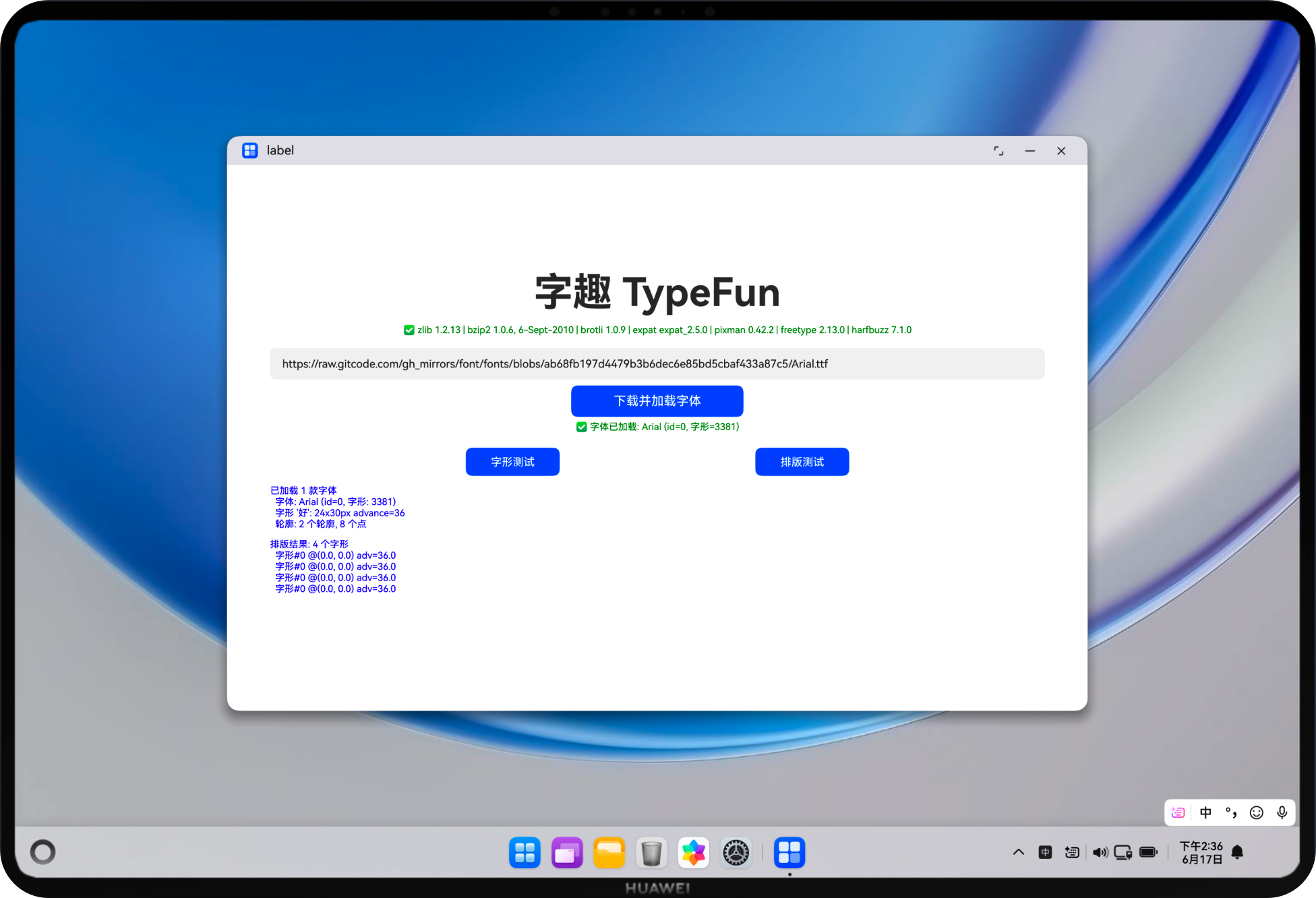Check the battery status icon
Viewport: 1316px width, 898px height.
(x=1148, y=853)
